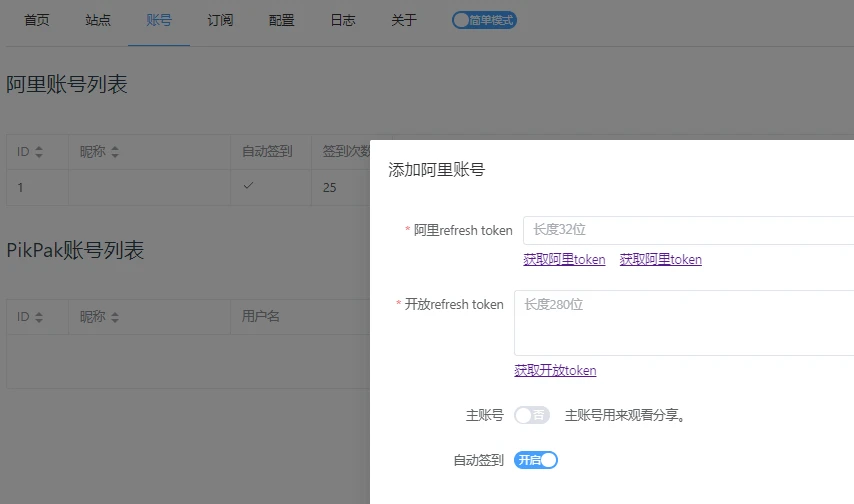Sort 阿里账号列表 by the ID column
Screen dimensions: 854x504
39,152
